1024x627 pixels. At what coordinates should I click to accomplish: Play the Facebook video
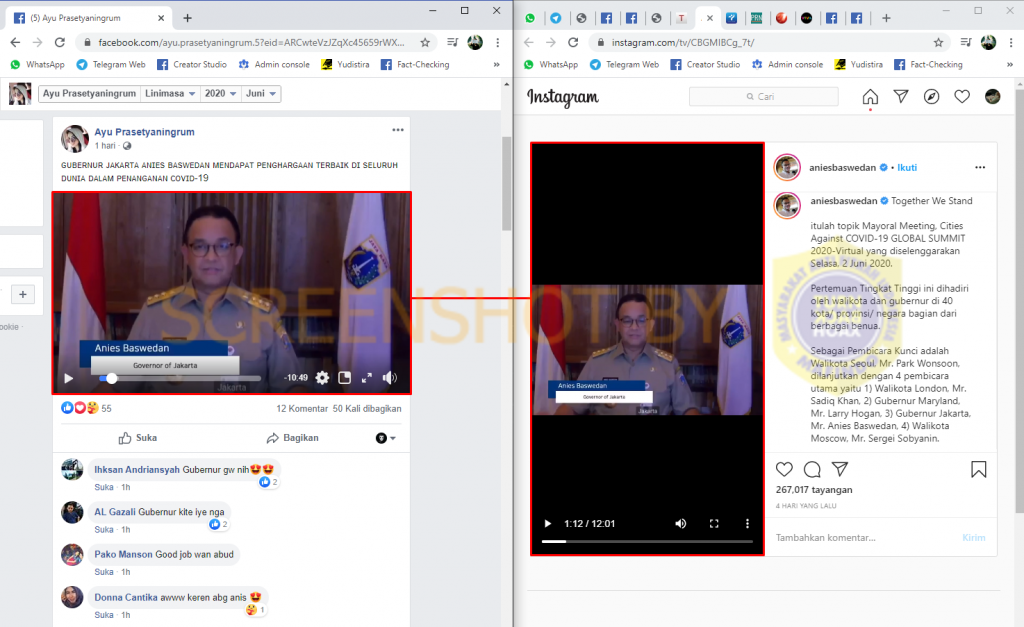click(69, 378)
